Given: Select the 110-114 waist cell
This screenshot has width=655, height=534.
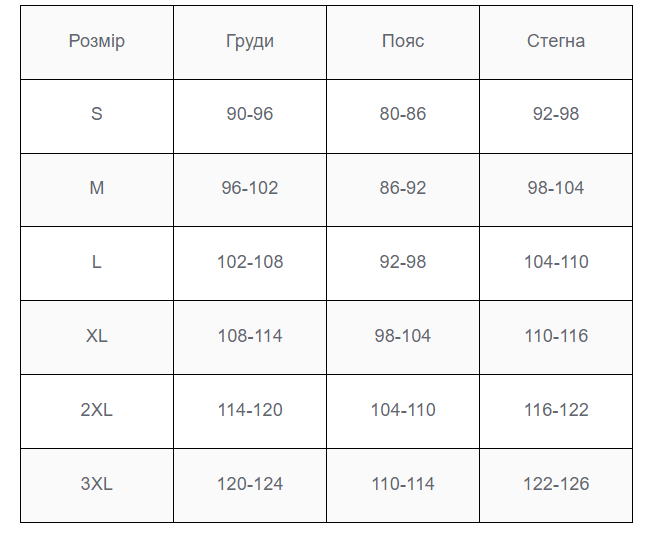Looking at the screenshot, I should coord(403,486).
